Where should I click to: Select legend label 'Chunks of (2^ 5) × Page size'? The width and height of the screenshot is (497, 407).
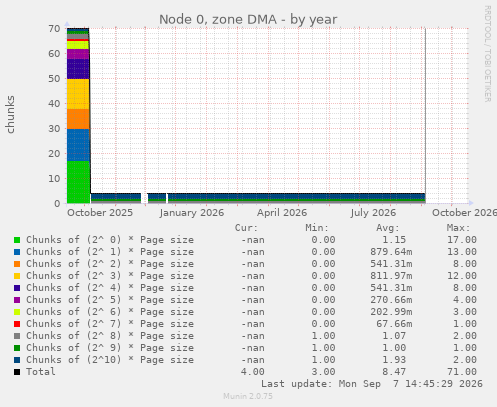coord(110,300)
